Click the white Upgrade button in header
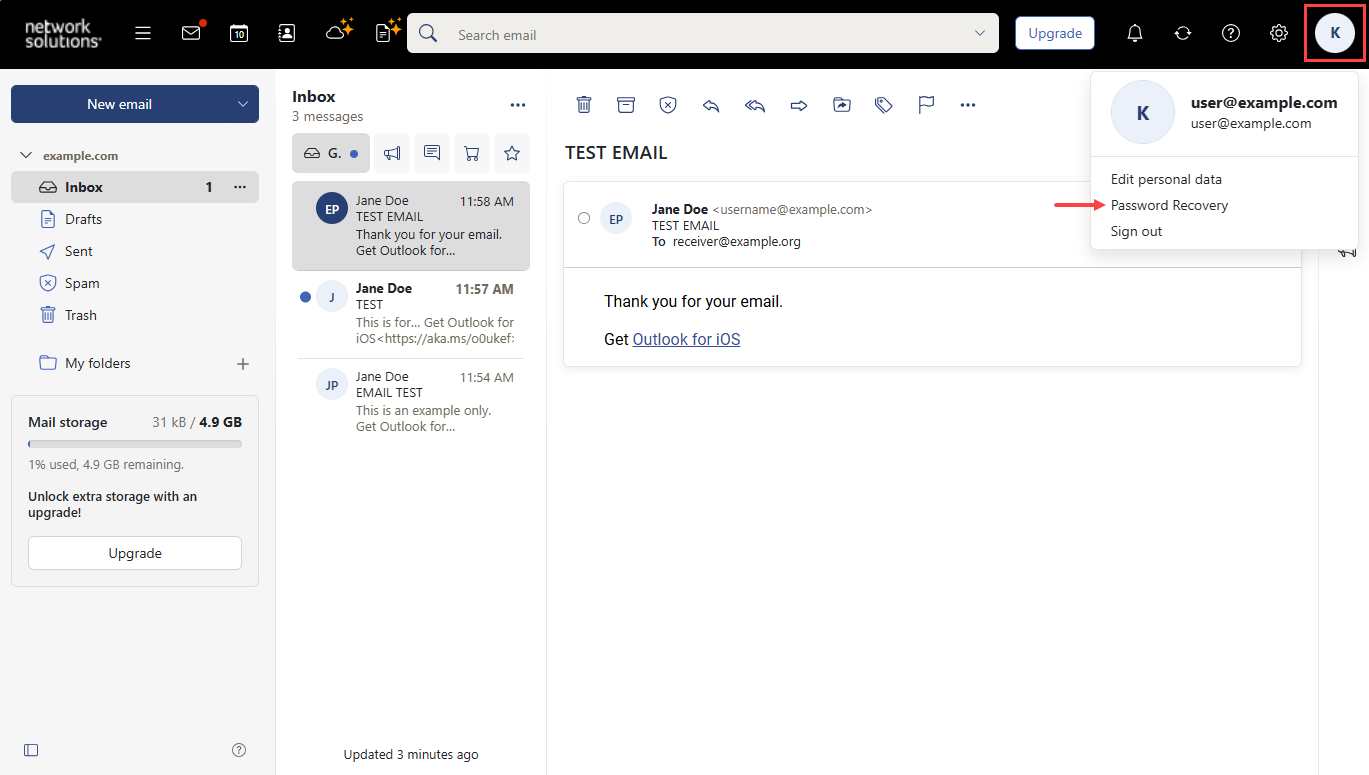Image resolution: width=1369 pixels, height=775 pixels. (x=1055, y=33)
